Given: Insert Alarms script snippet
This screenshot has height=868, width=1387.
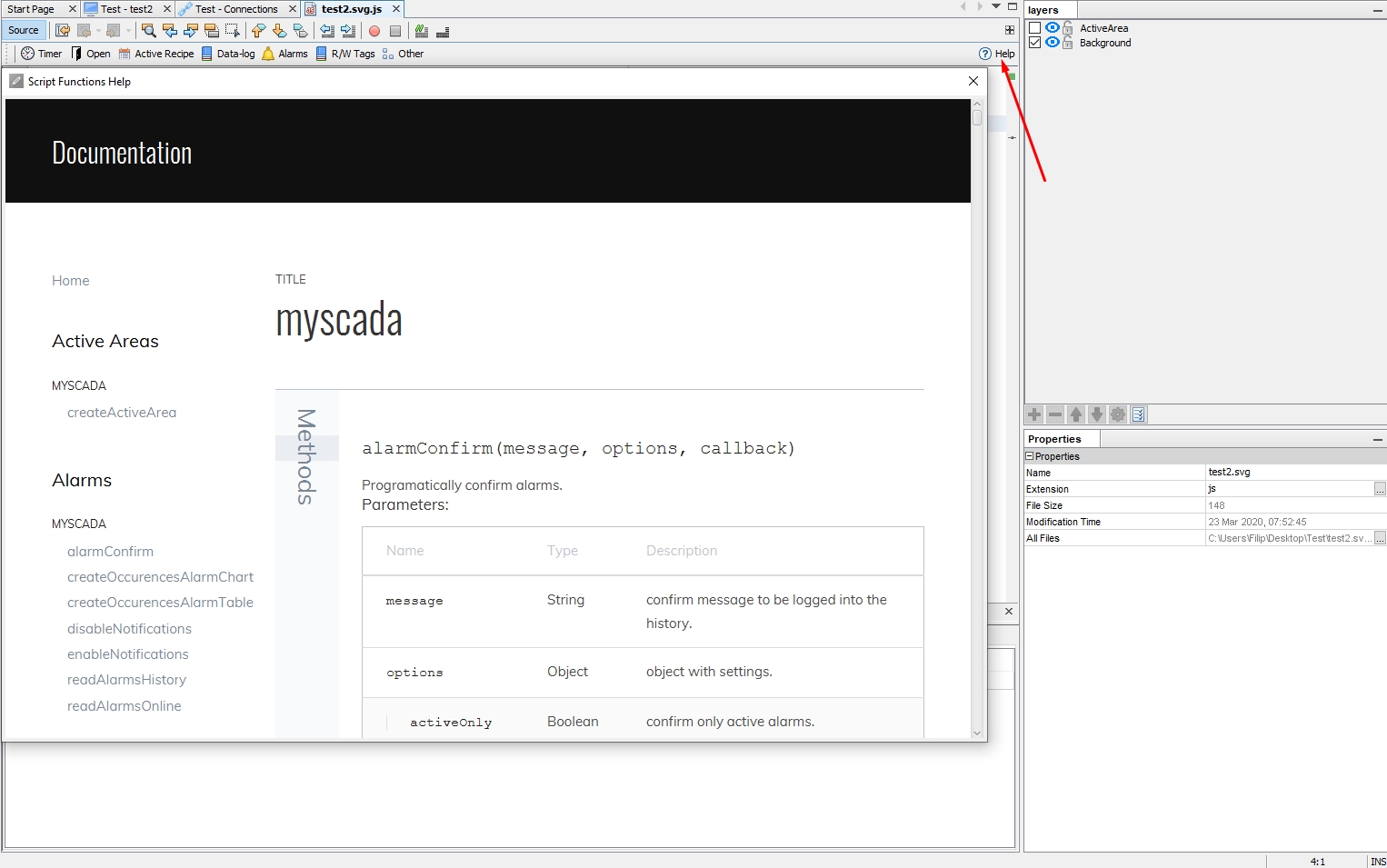Looking at the screenshot, I should click(x=285, y=54).
